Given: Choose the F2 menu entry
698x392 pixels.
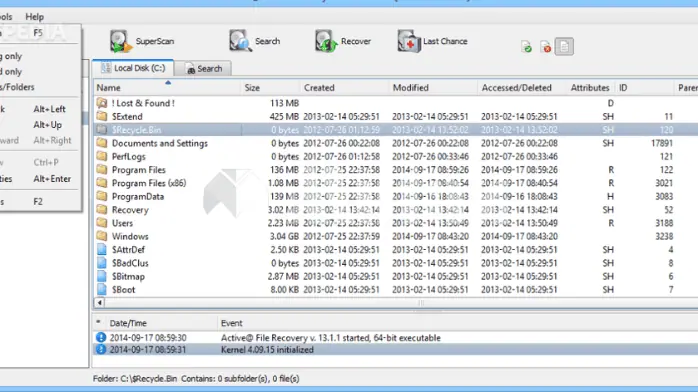Looking at the screenshot, I should pyautogui.click(x=39, y=202).
